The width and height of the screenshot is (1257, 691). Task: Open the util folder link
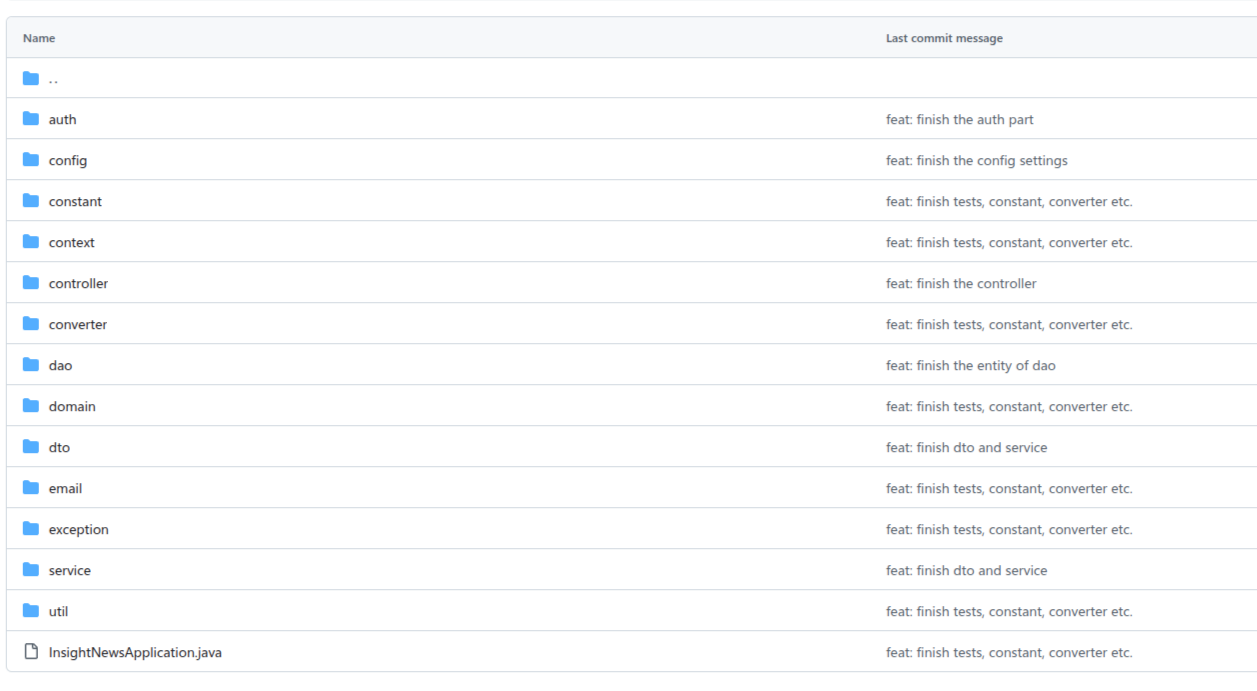point(58,612)
